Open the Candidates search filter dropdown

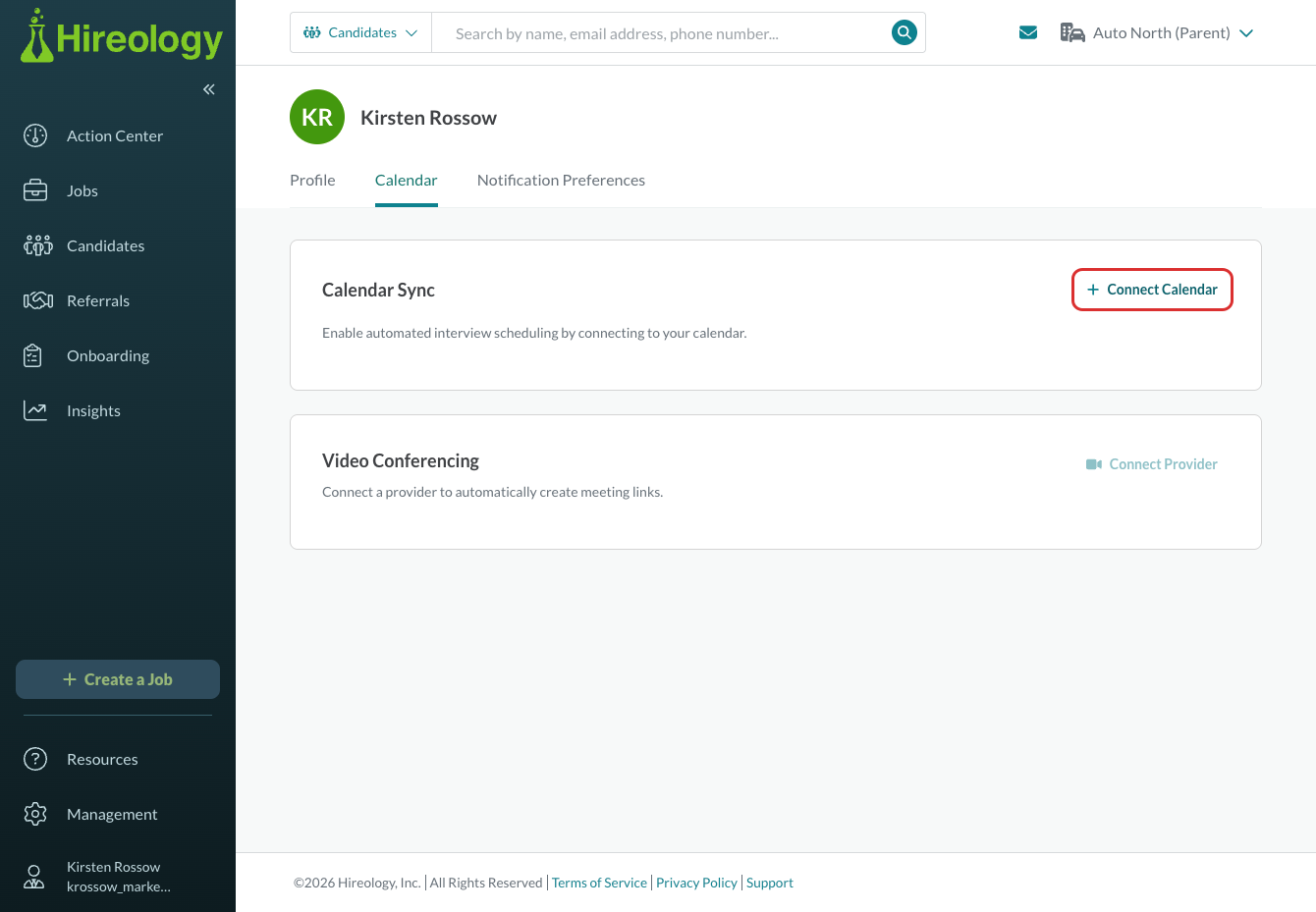coord(360,32)
